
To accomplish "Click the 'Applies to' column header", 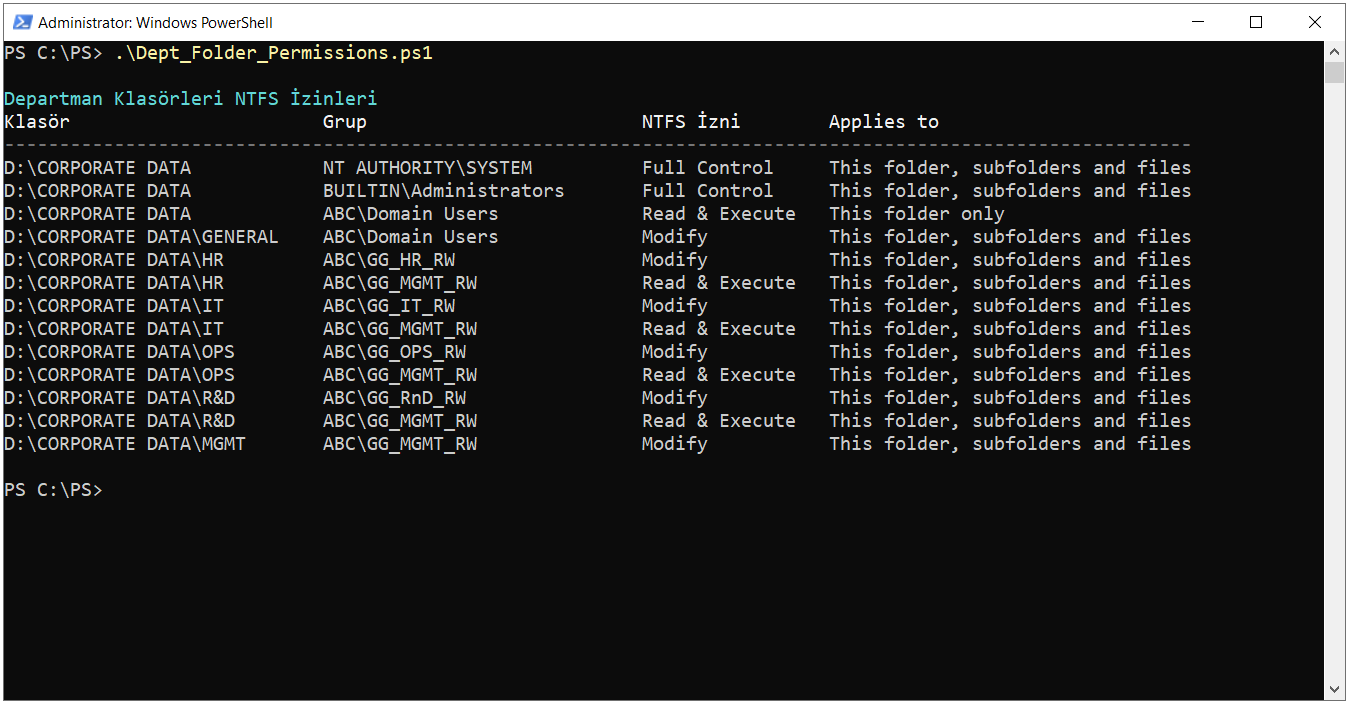I will click(x=884, y=122).
